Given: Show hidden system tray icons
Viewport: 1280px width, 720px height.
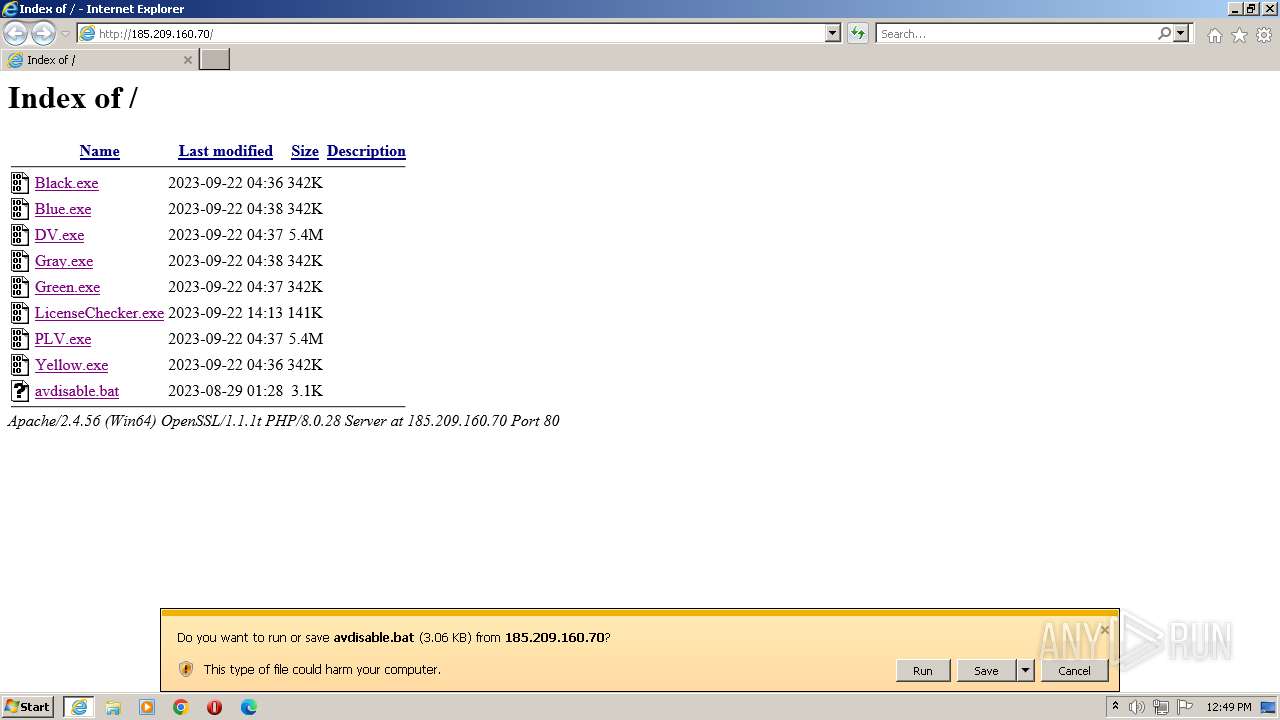Looking at the screenshot, I should 1115,707.
